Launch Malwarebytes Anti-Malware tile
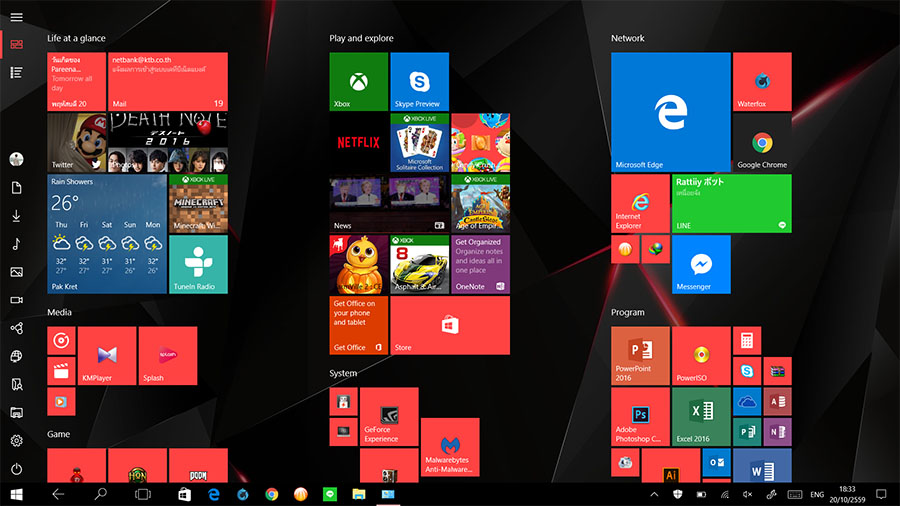 coord(449,447)
